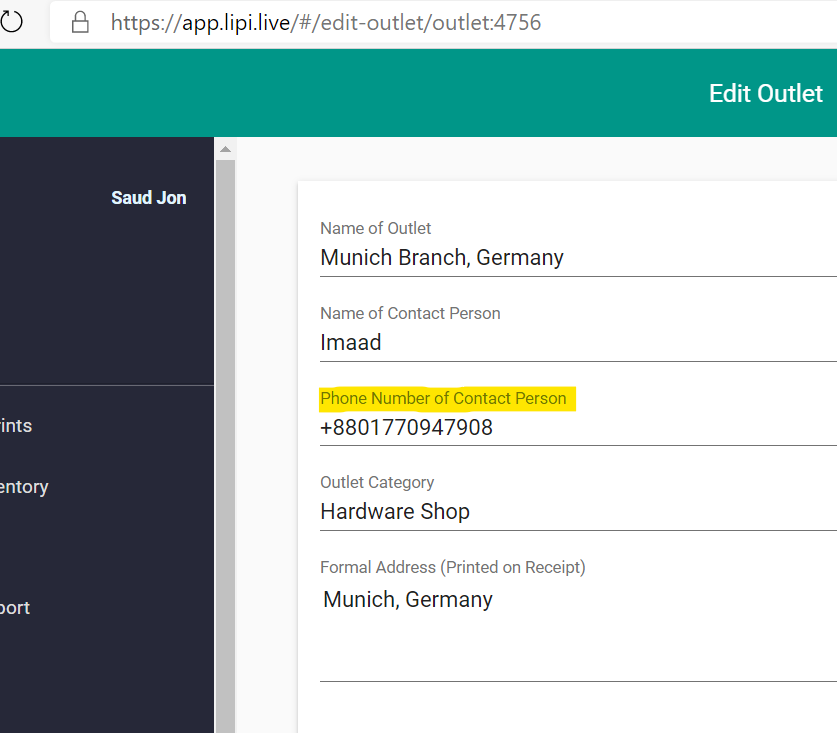Click the Edit Outlet page title
Viewport: 837px width, 733px height.
tap(765, 93)
